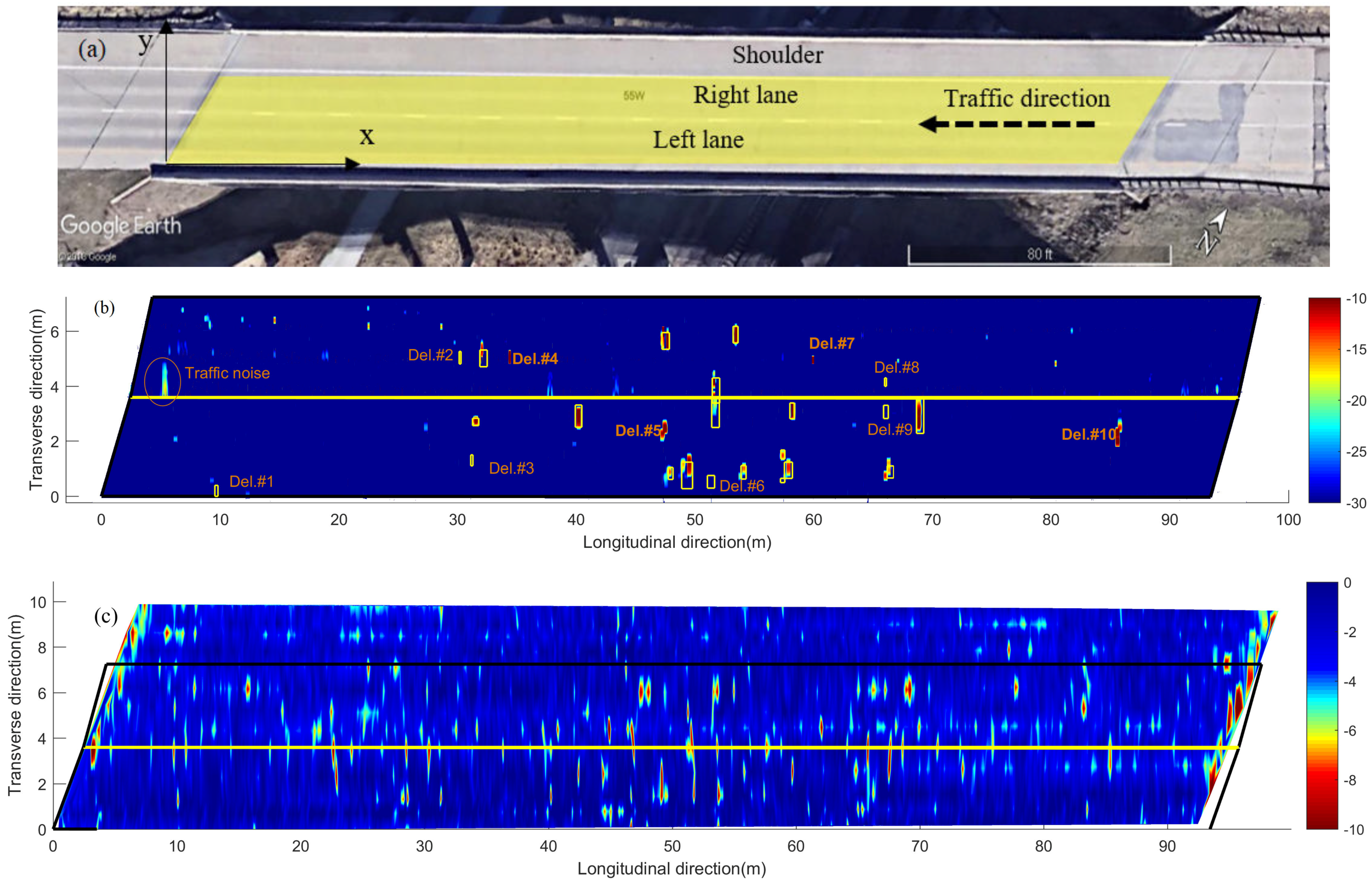Click the Del.#8 label text
Screen dimensions: 1372x886
click(x=896, y=368)
